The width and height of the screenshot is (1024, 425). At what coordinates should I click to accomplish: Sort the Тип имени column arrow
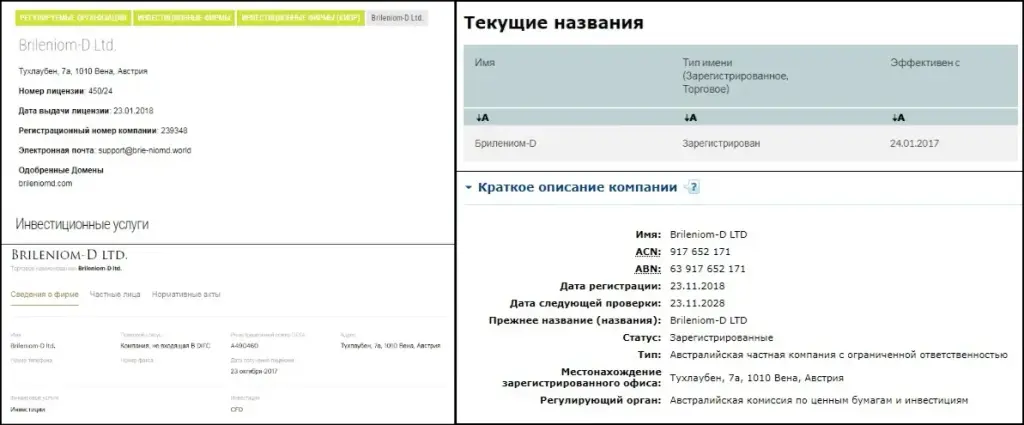(x=690, y=118)
